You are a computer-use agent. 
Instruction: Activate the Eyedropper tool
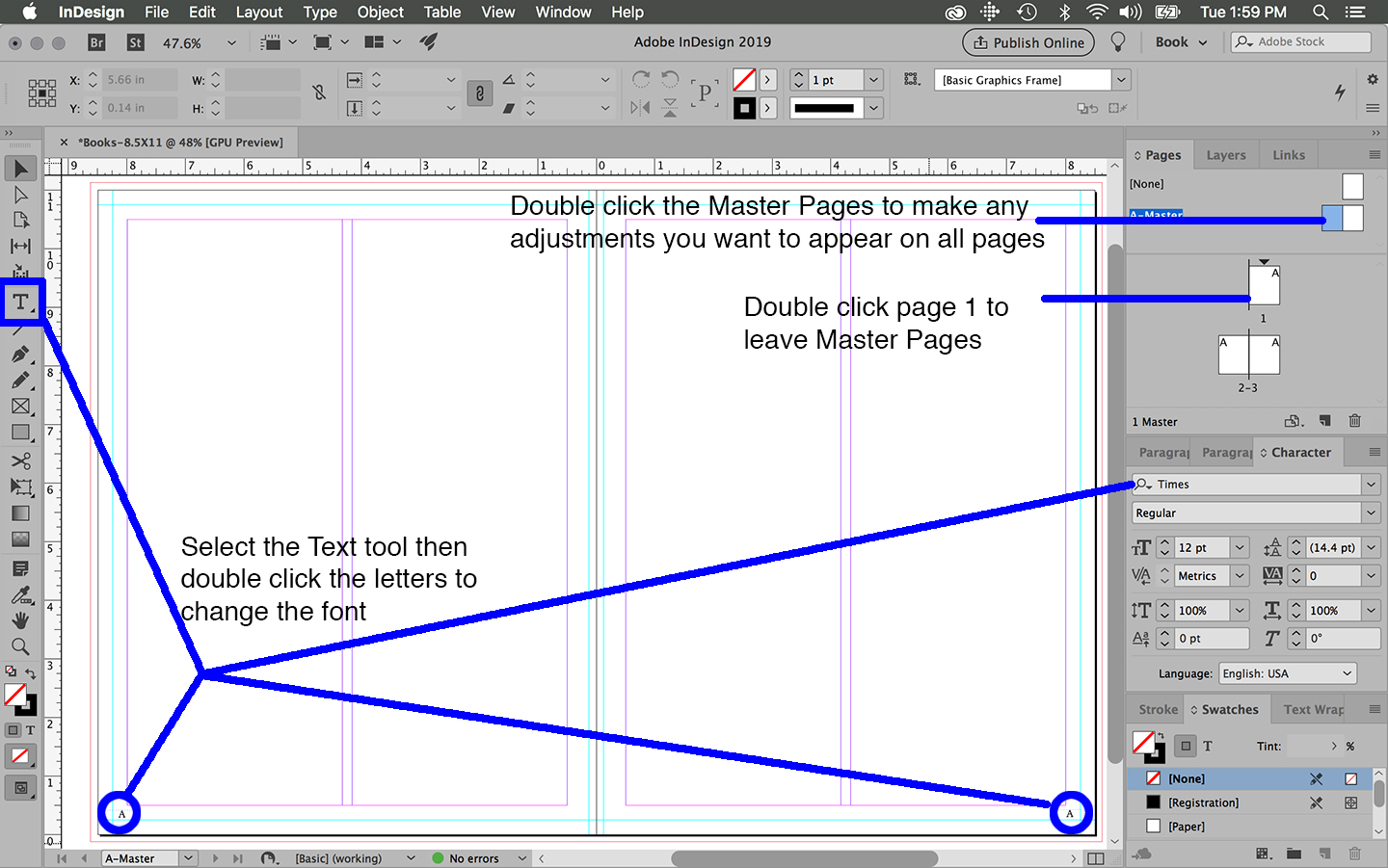coord(20,595)
